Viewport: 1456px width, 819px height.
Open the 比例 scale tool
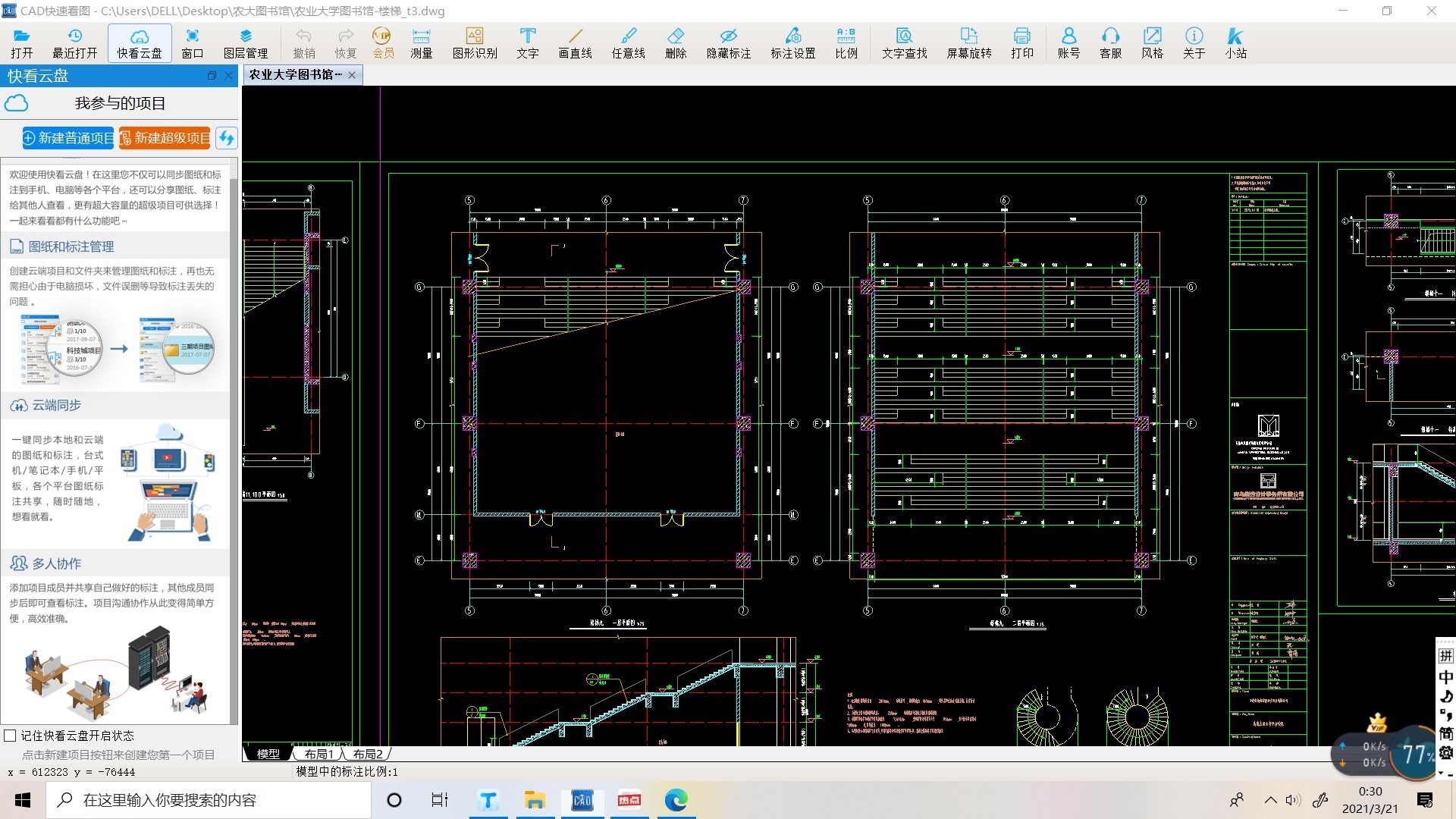(x=846, y=43)
